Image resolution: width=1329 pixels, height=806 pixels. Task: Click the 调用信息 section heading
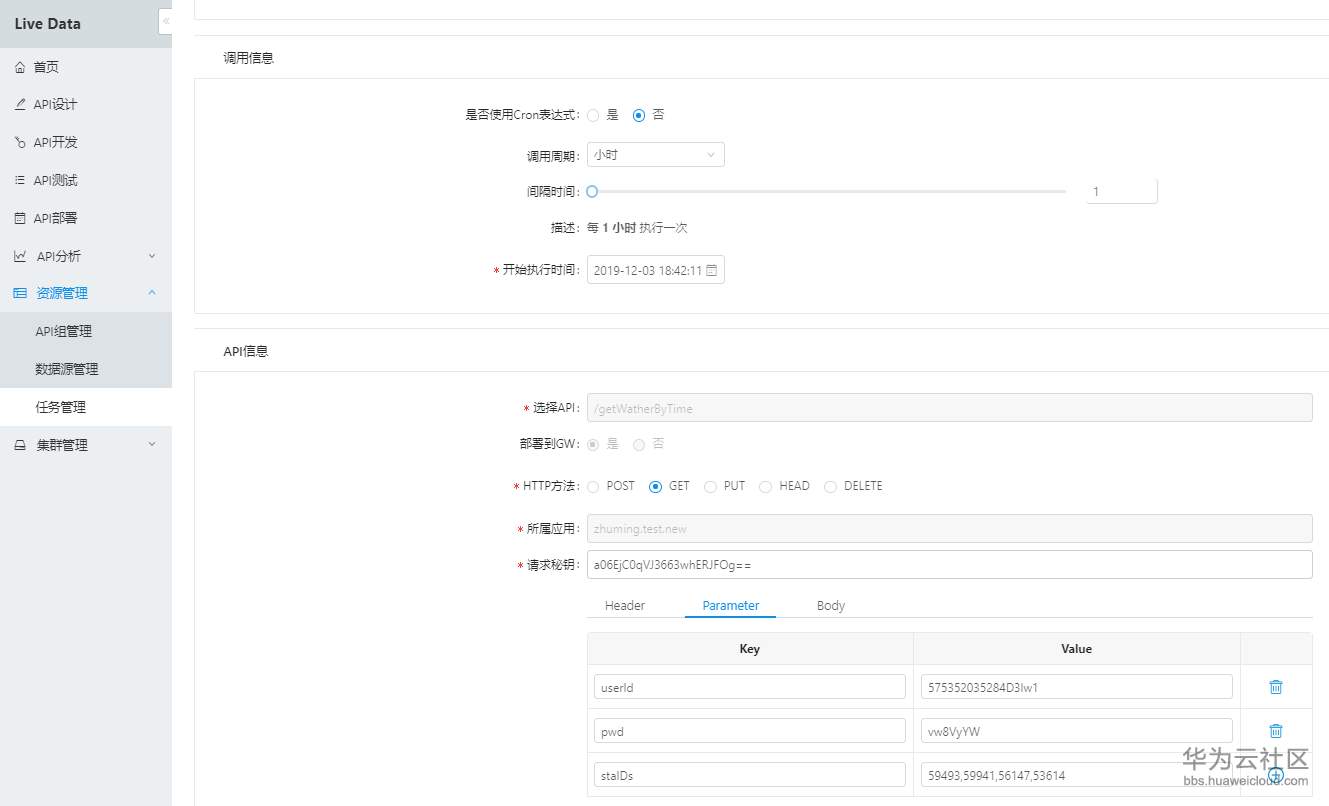tap(249, 58)
